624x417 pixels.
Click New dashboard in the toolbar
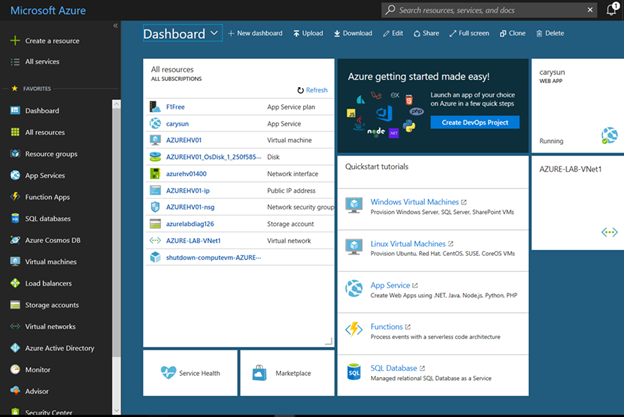(x=255, y=33)
